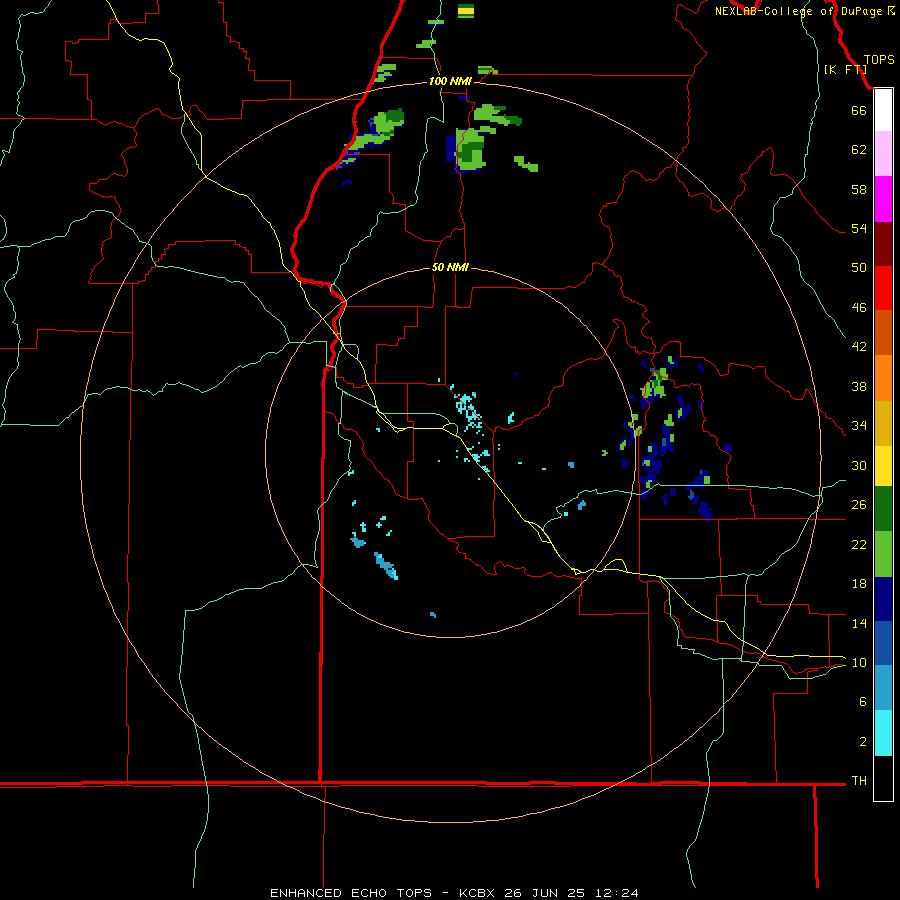Click the "38" legend label
Image resolution: width=900 pixels, height=900 pixels.
pos(859,386)
